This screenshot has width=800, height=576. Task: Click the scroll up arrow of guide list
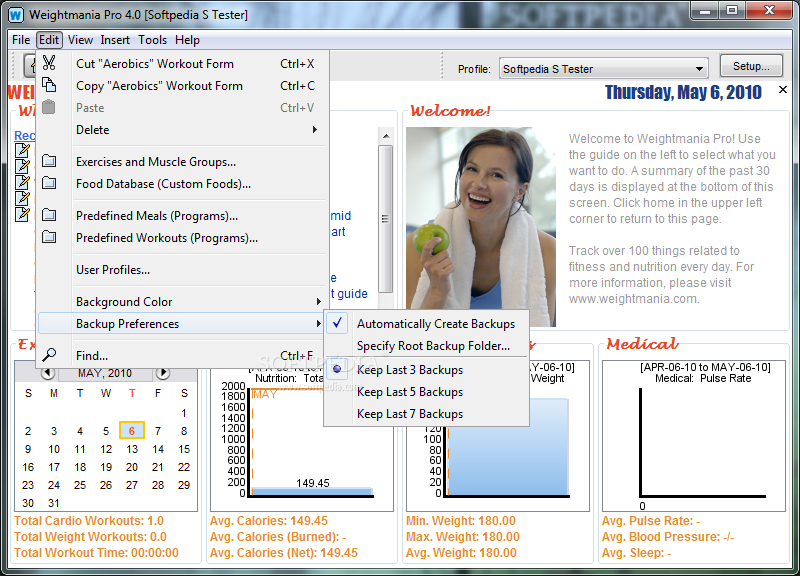(x=386, y=136)
